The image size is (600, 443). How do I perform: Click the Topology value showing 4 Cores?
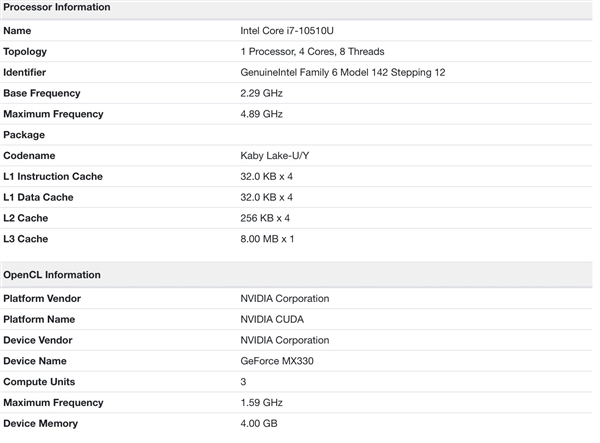[312, 52]
